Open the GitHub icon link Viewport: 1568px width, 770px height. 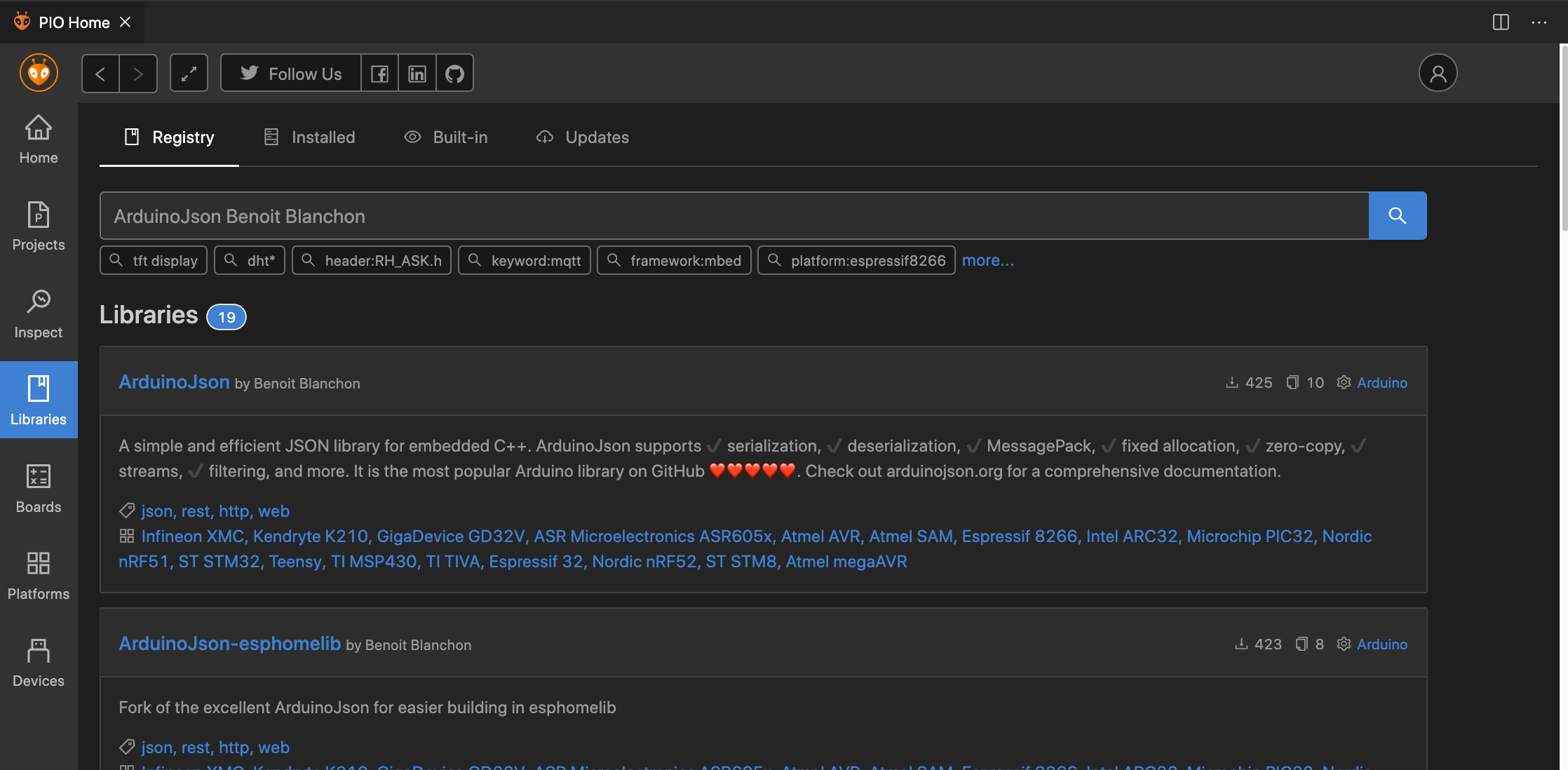tap(454, 74)
